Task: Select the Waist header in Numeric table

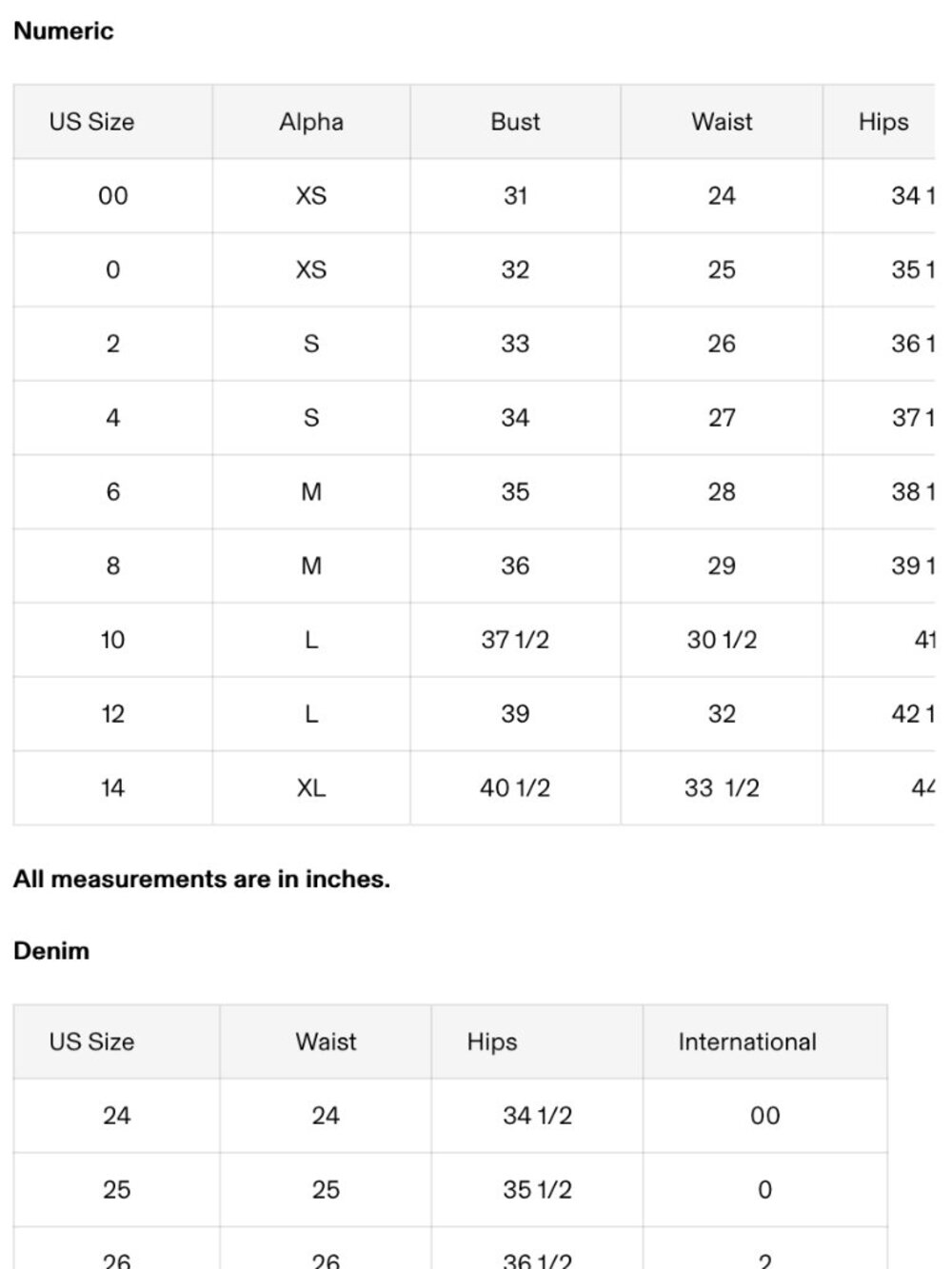Action: click(x=722, y=122)
